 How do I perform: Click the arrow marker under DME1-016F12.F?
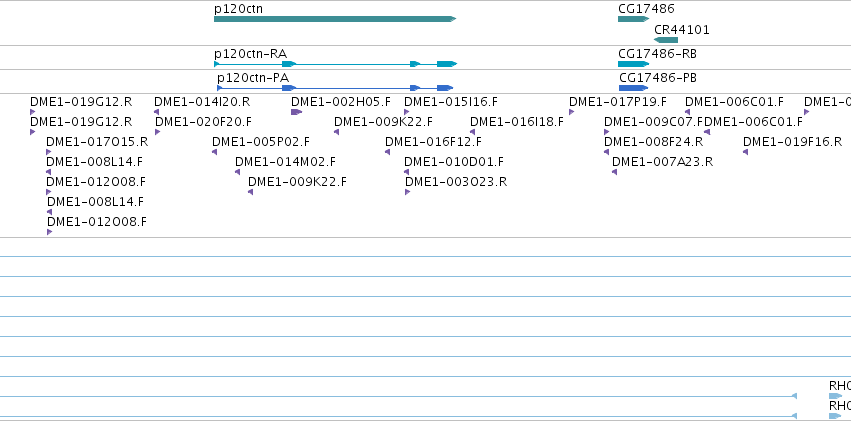coord(388,152)
